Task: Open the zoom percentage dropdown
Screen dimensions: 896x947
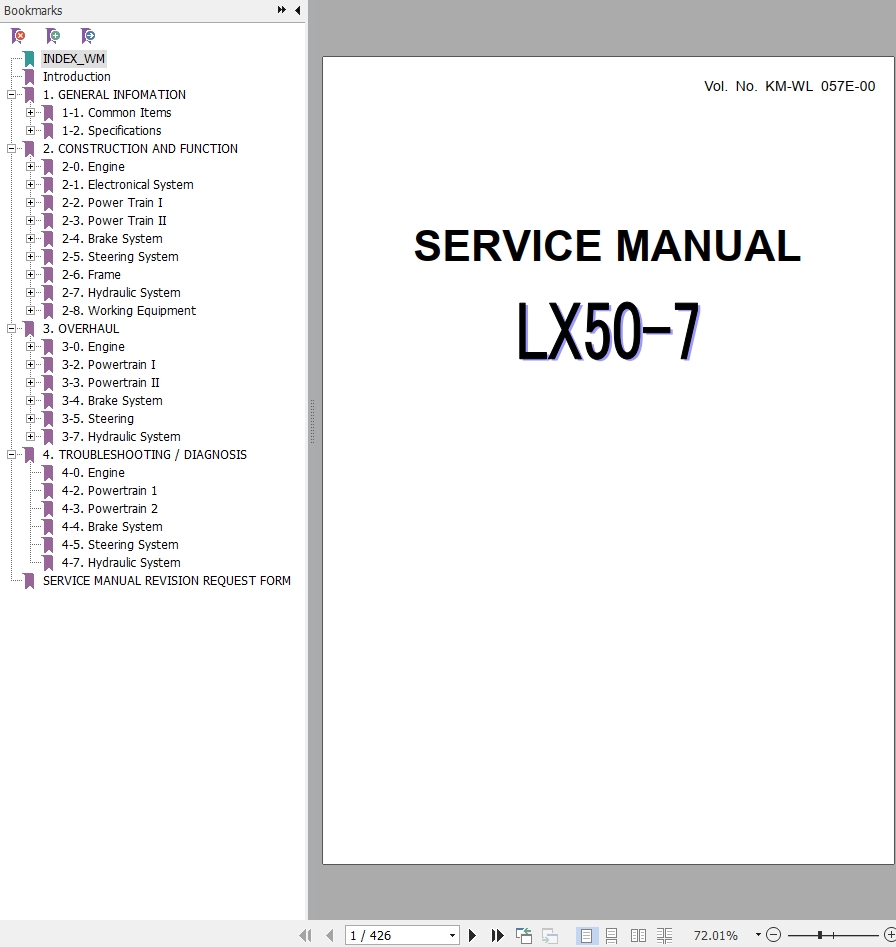Action: pyautogui.click(x=758, y=935)
